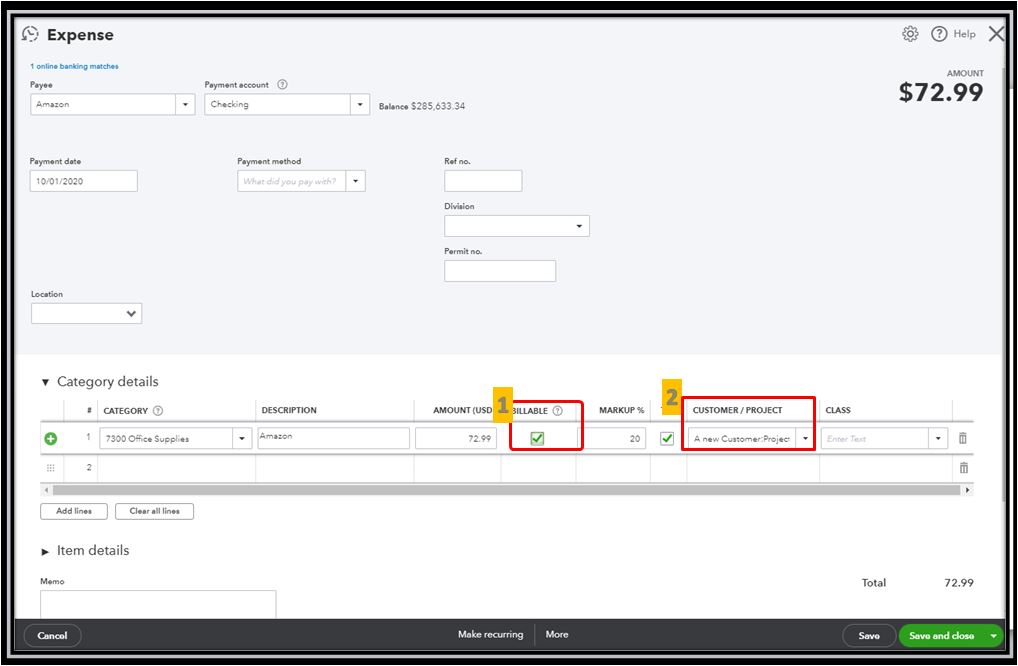Image resolution: width=1018 pixels, height=666 pixels.
Task: Click the Save button
Action: click(869, 636)
